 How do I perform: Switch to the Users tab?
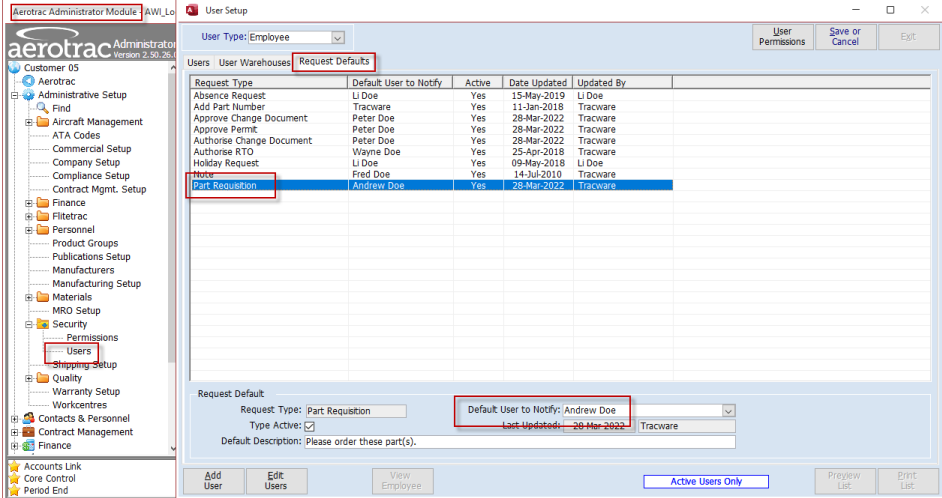click(198, 62)
